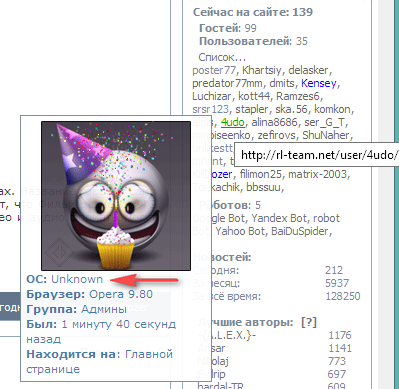Click all-time news count 128250
Screen dimensions: 399x389
(x=343, y=296)
